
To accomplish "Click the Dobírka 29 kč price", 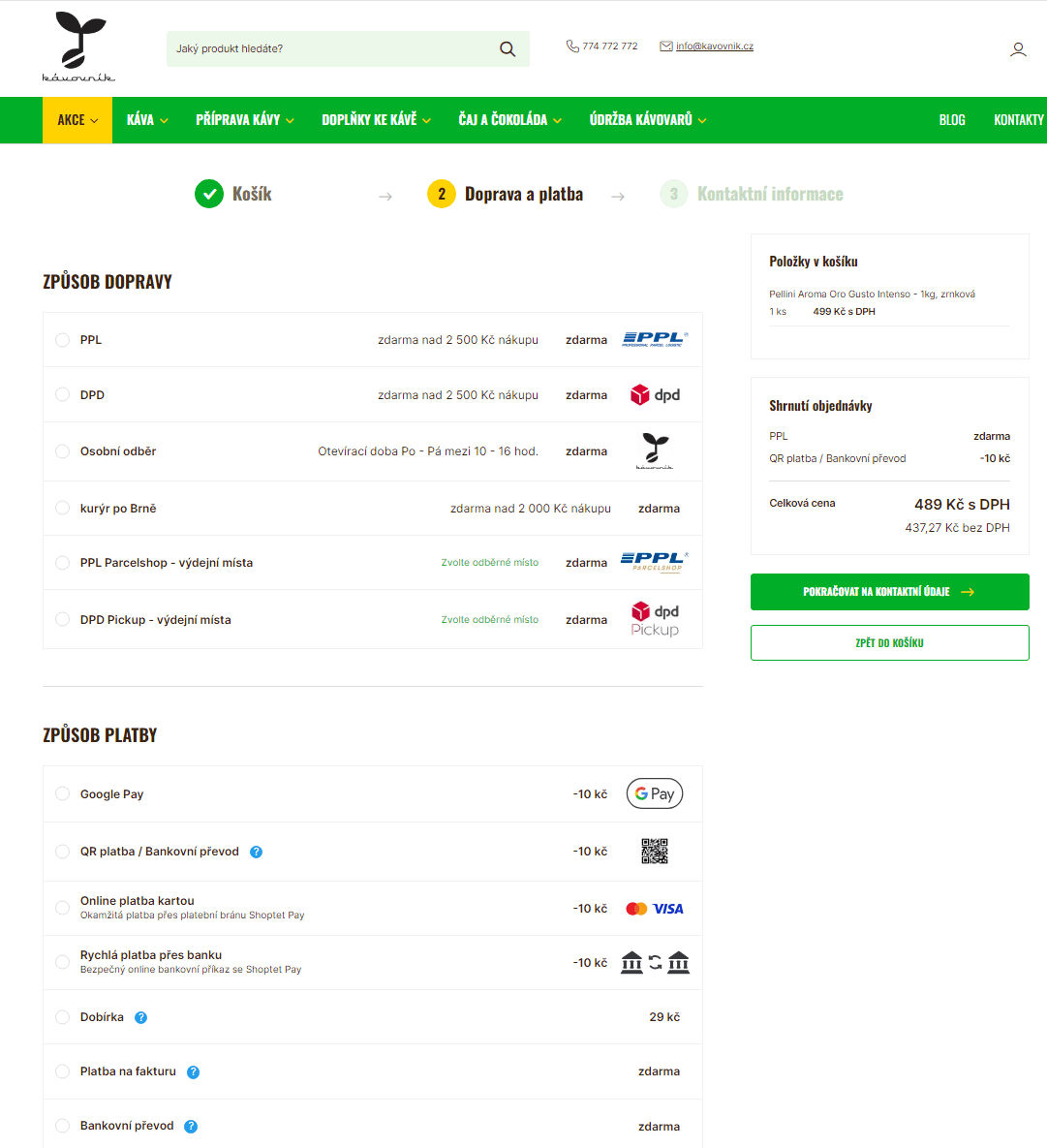I will click(x=664, y=1017).
